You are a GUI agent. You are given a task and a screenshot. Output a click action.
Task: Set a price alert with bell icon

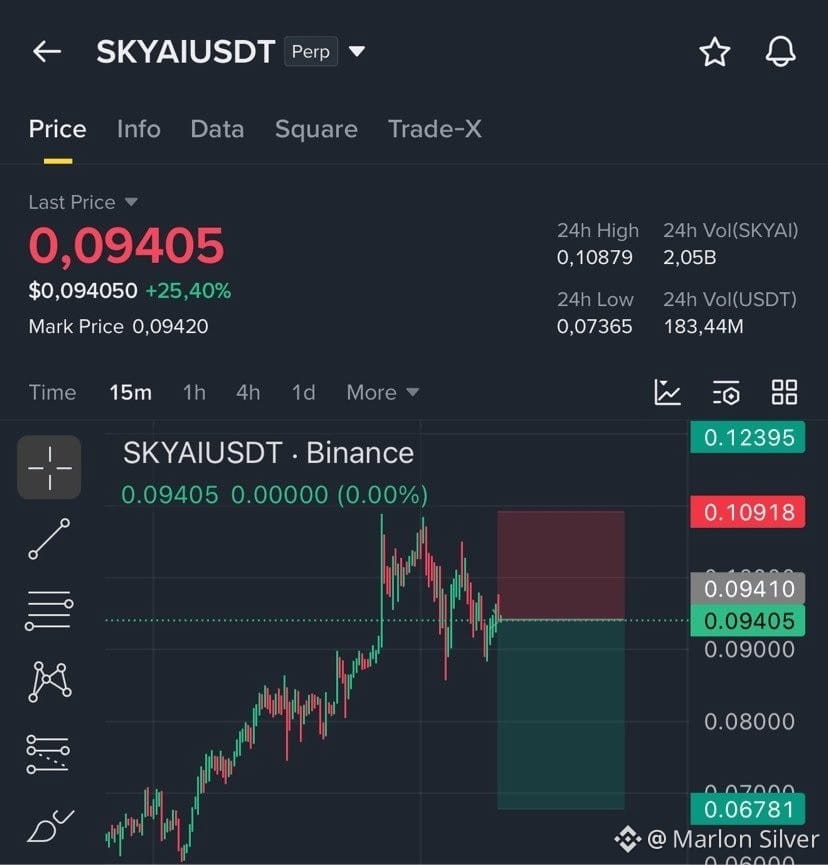click(780, 52)
